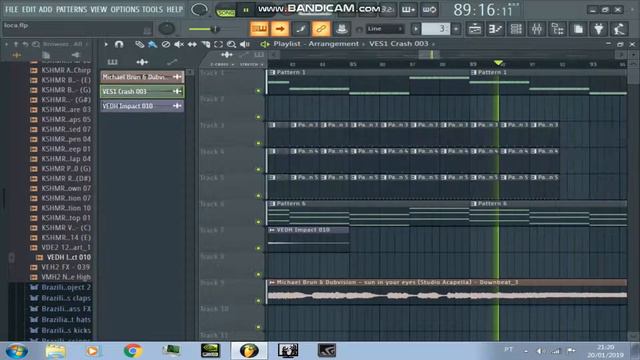Open the EDIT menu
The width and height of the screenshot is (640, 360).
[29, 9]
